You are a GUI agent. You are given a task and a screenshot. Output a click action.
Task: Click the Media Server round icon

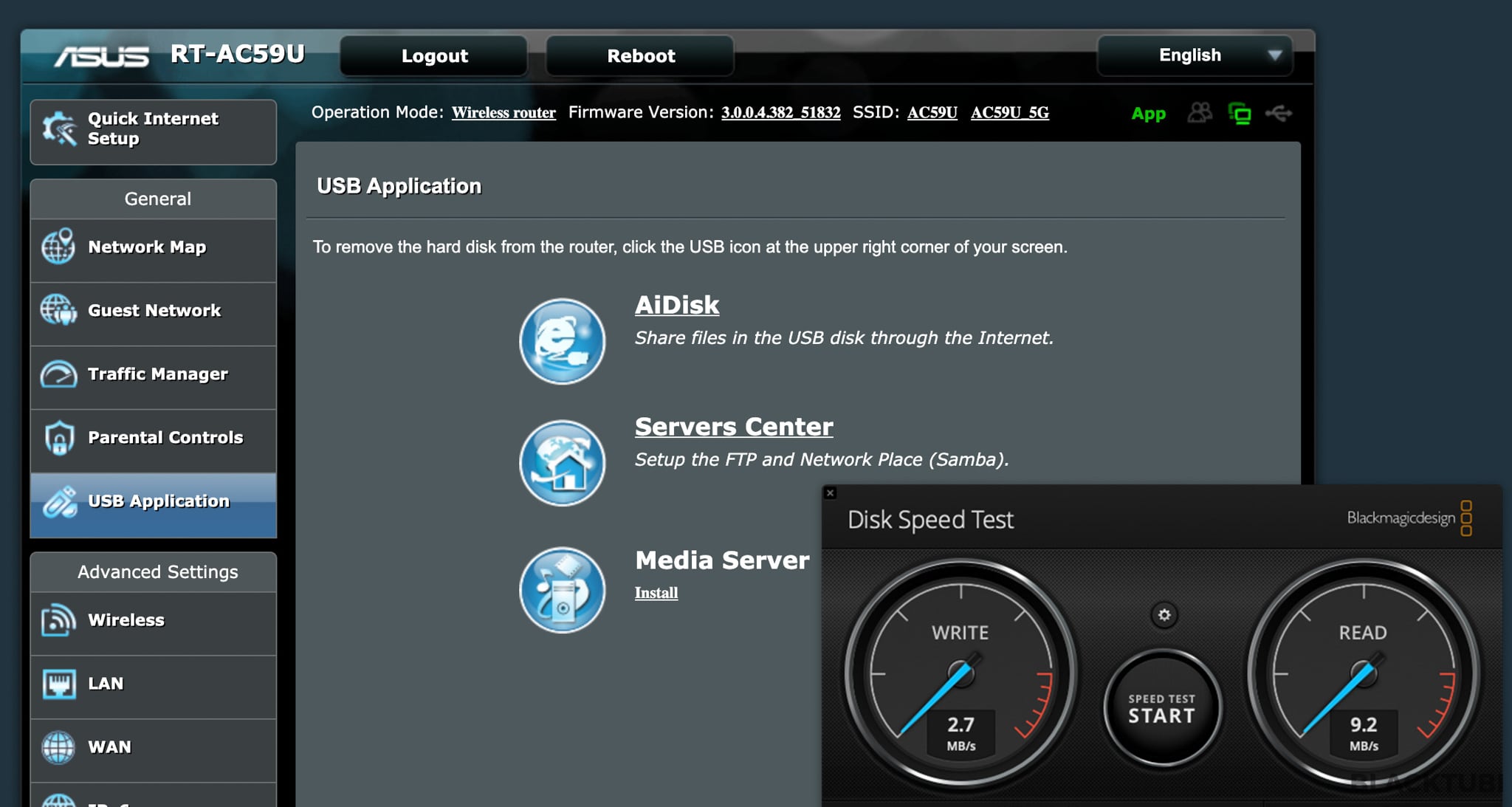(562, 590)
